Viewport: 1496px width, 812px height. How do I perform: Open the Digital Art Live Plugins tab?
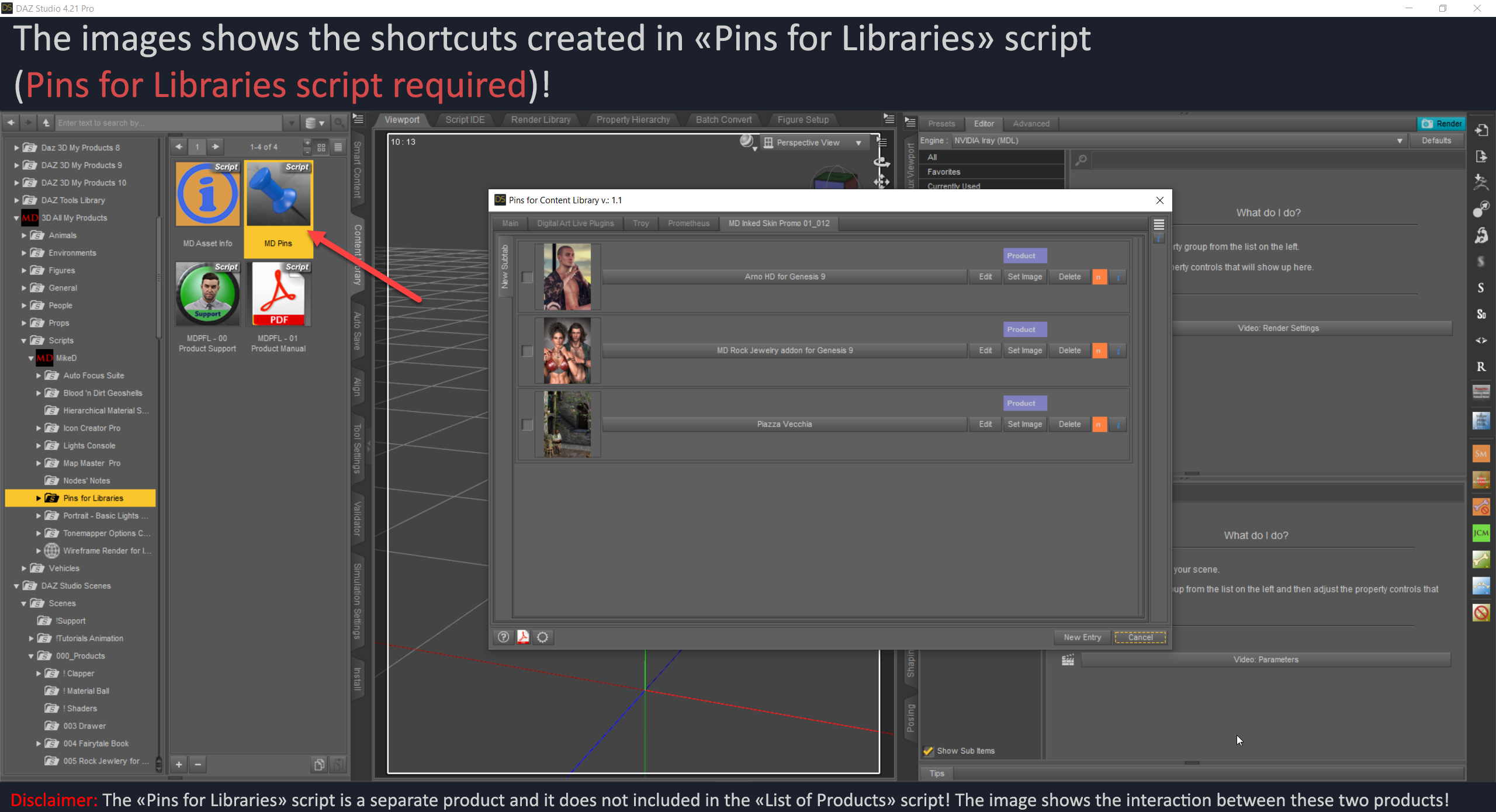[x=576, y=224]
